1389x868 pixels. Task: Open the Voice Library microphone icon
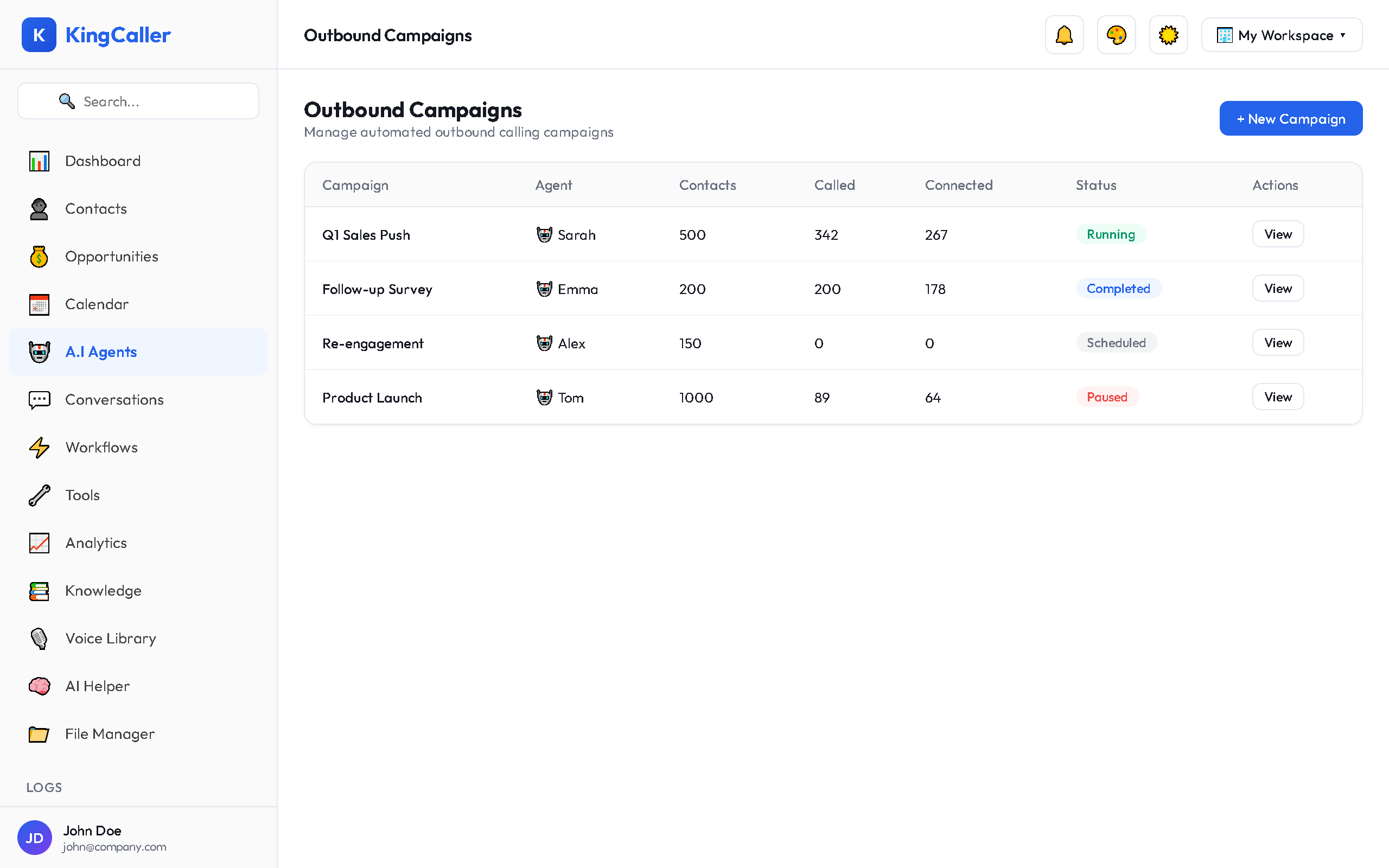[39, 639]
